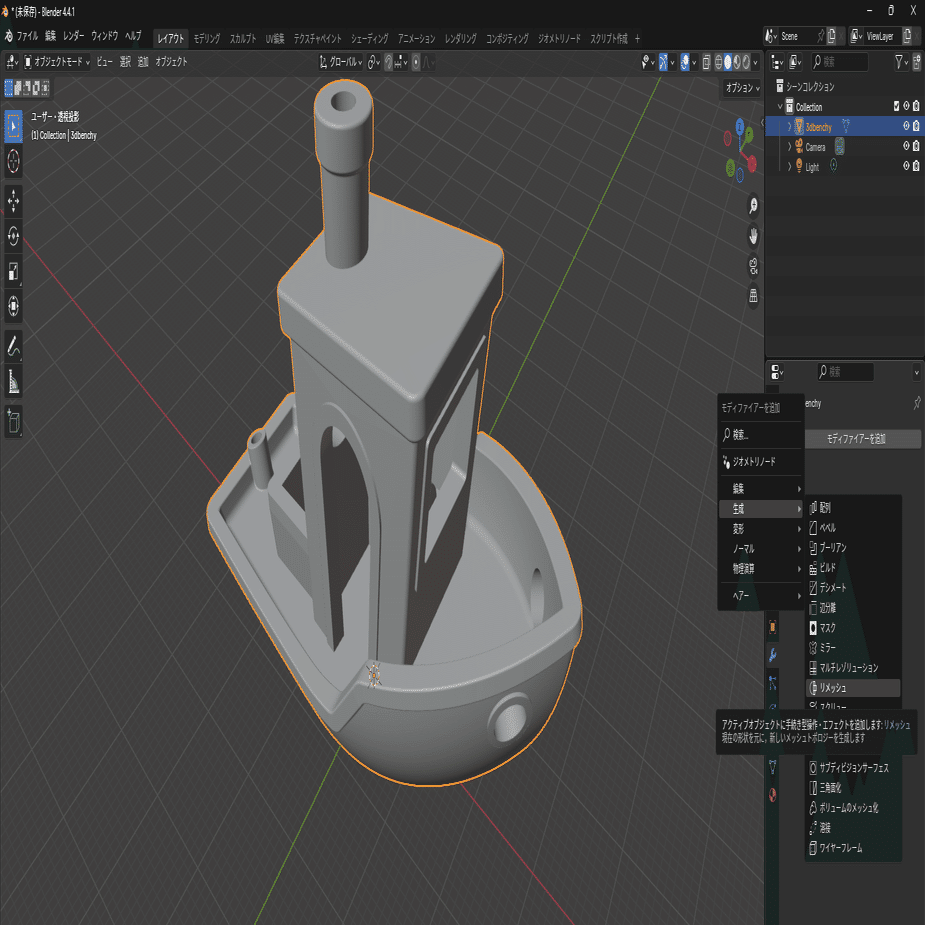
Task: Select the Move tool
Action: [x=13, y=201]
